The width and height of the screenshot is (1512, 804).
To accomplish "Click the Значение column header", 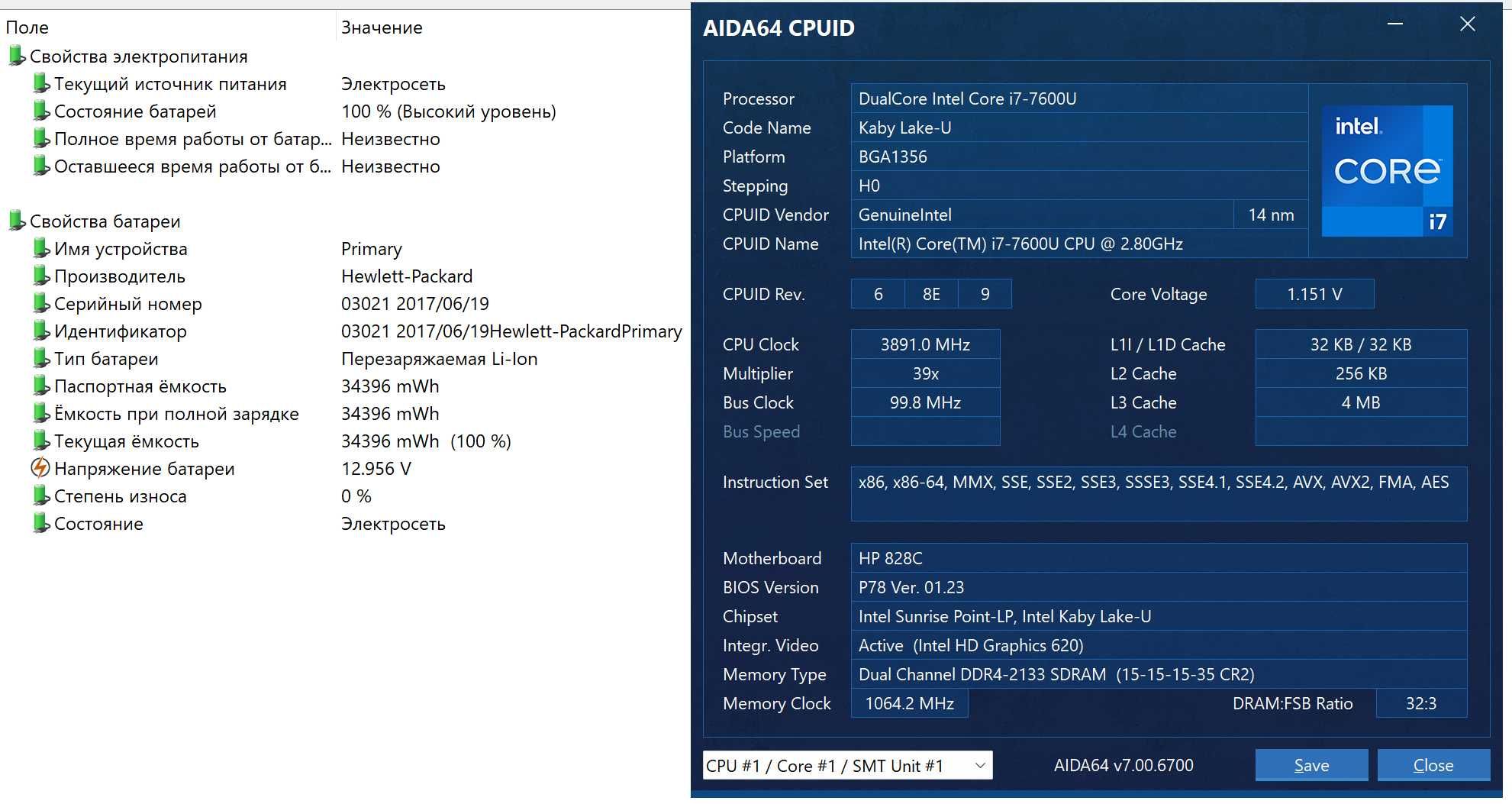I will click(x=382, y=27).
